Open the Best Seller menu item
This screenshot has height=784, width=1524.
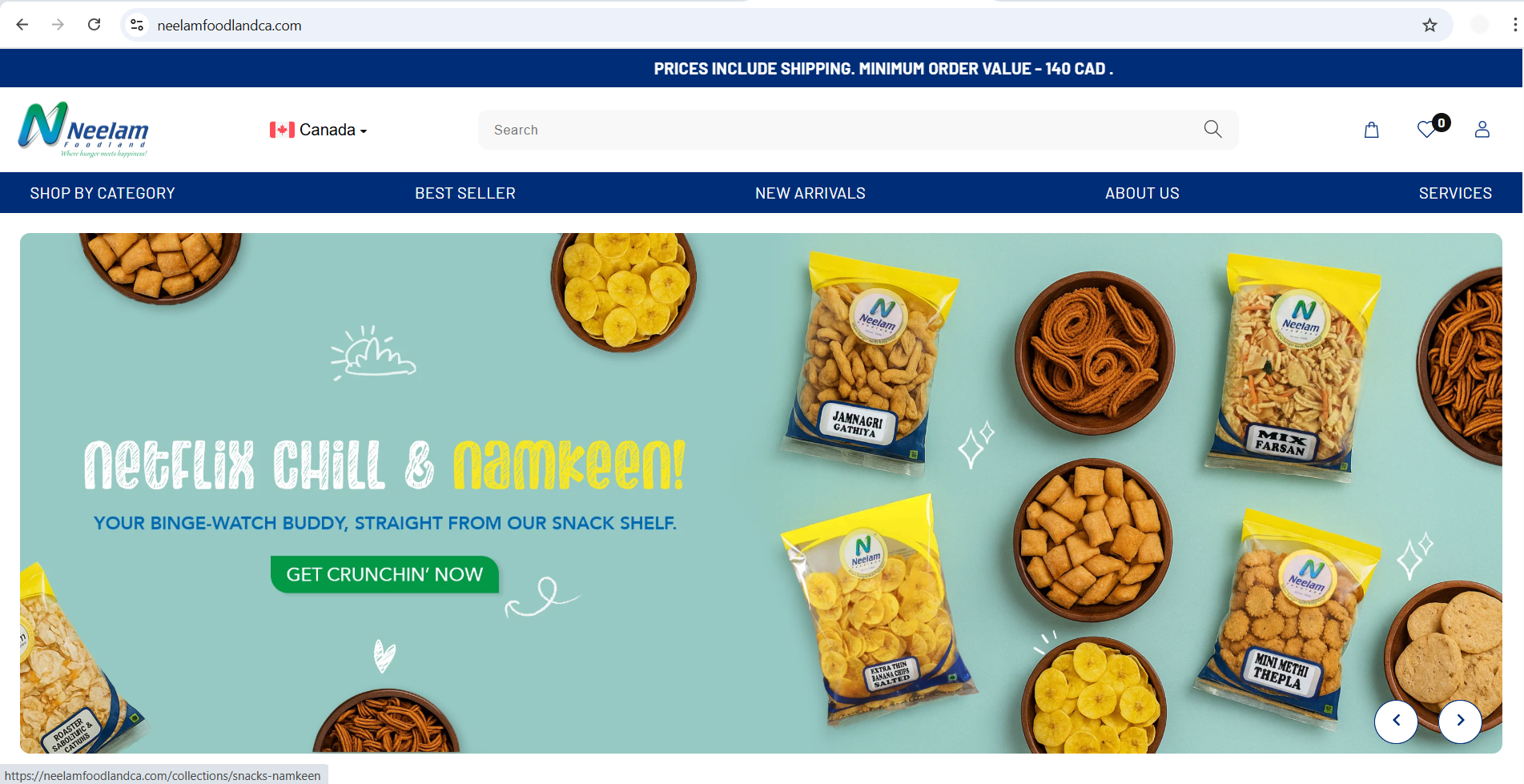coord(465,193)
